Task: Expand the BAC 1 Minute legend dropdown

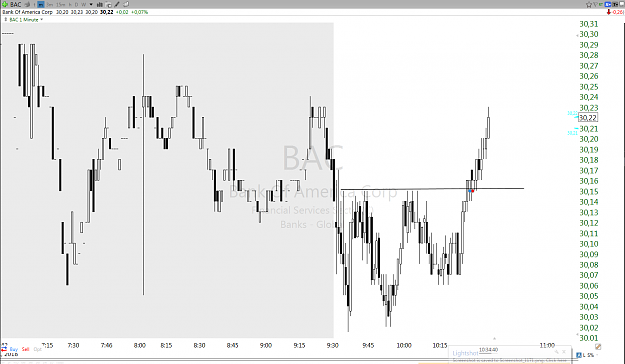Action: (41, 19)
